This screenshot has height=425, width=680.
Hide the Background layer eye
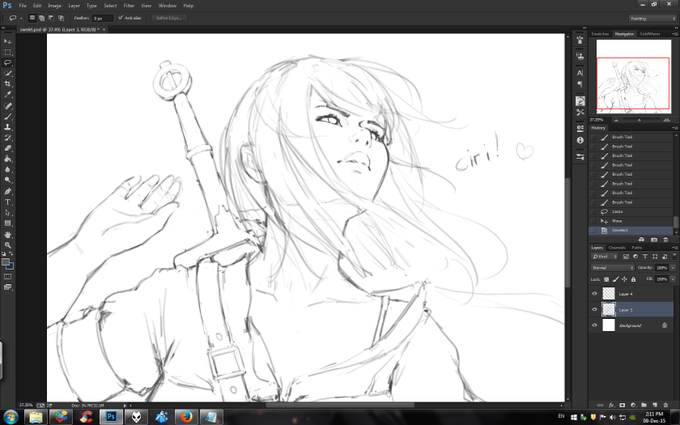coord(594,325)
